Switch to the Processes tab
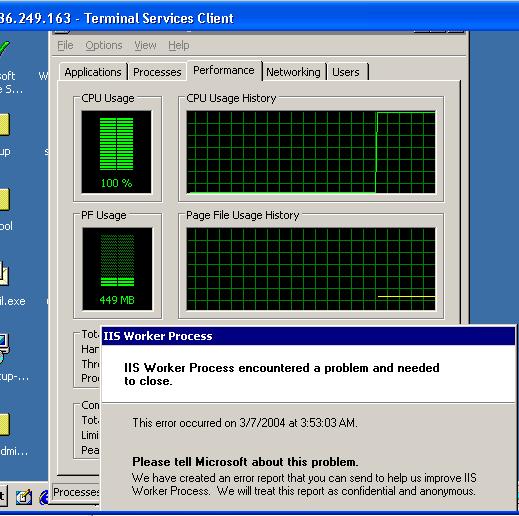 click(x=157, y=72)
